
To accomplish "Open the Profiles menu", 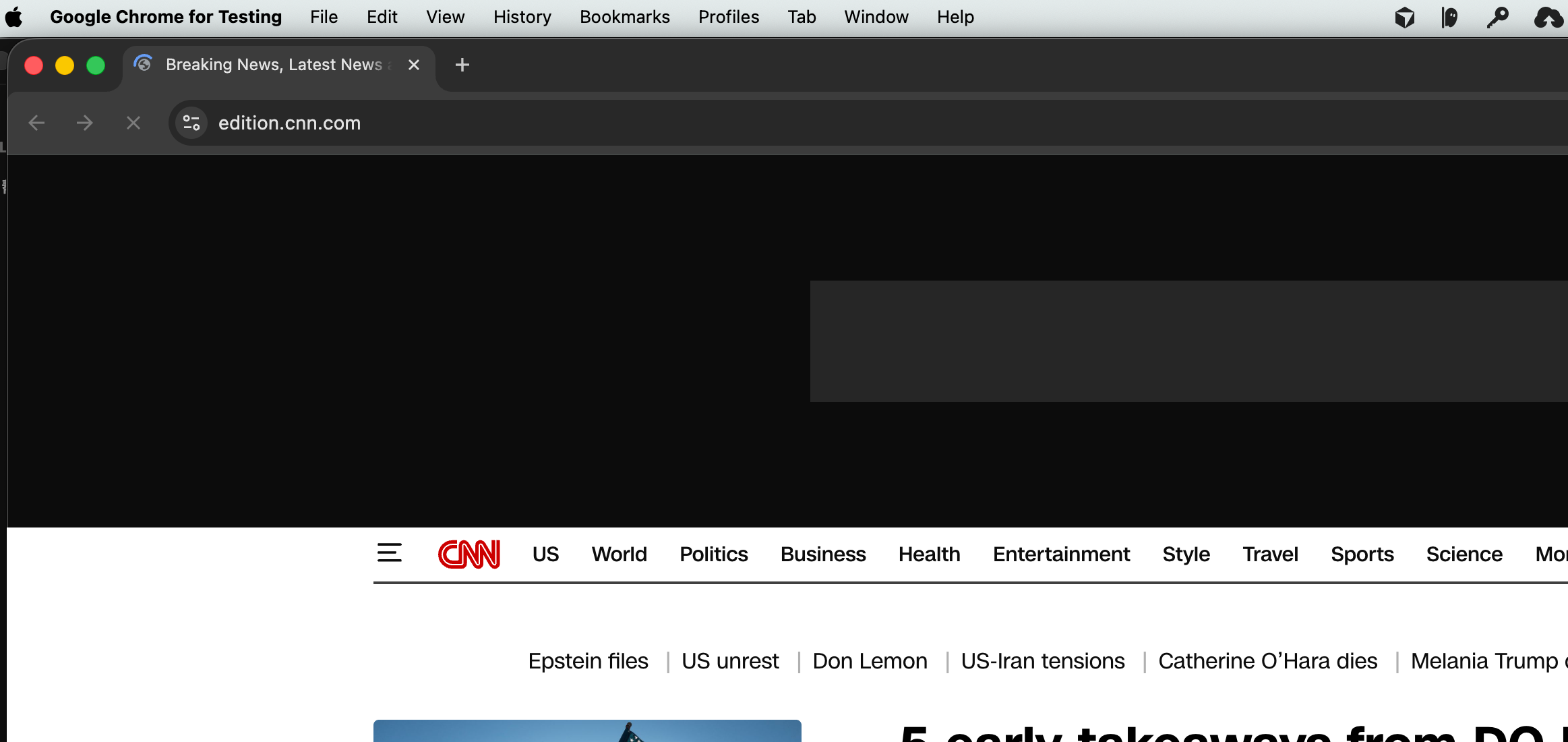I will 728,17.
